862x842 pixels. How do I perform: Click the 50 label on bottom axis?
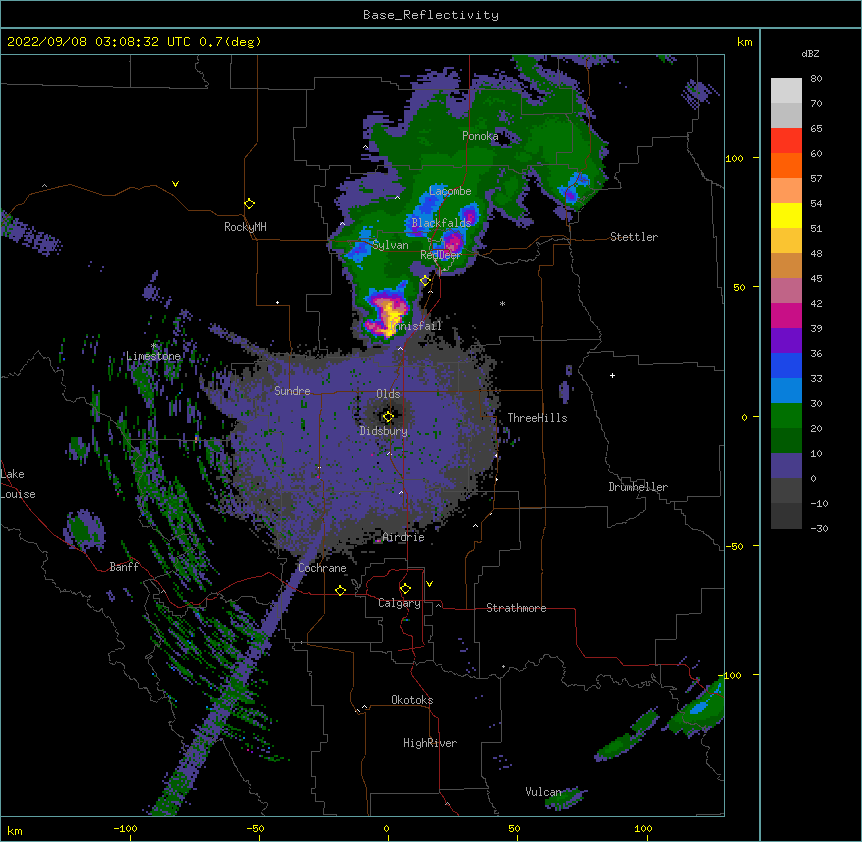(x=514, y=828)
